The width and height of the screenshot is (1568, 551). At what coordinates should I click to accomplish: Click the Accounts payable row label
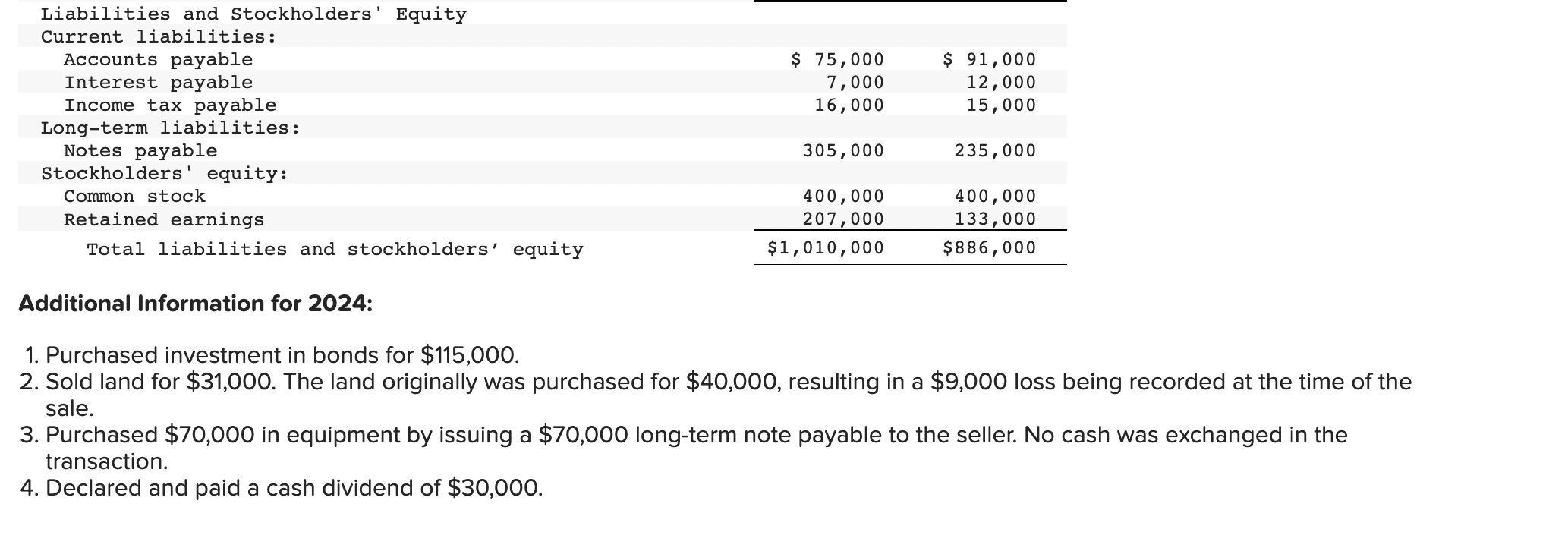point(158,59)
